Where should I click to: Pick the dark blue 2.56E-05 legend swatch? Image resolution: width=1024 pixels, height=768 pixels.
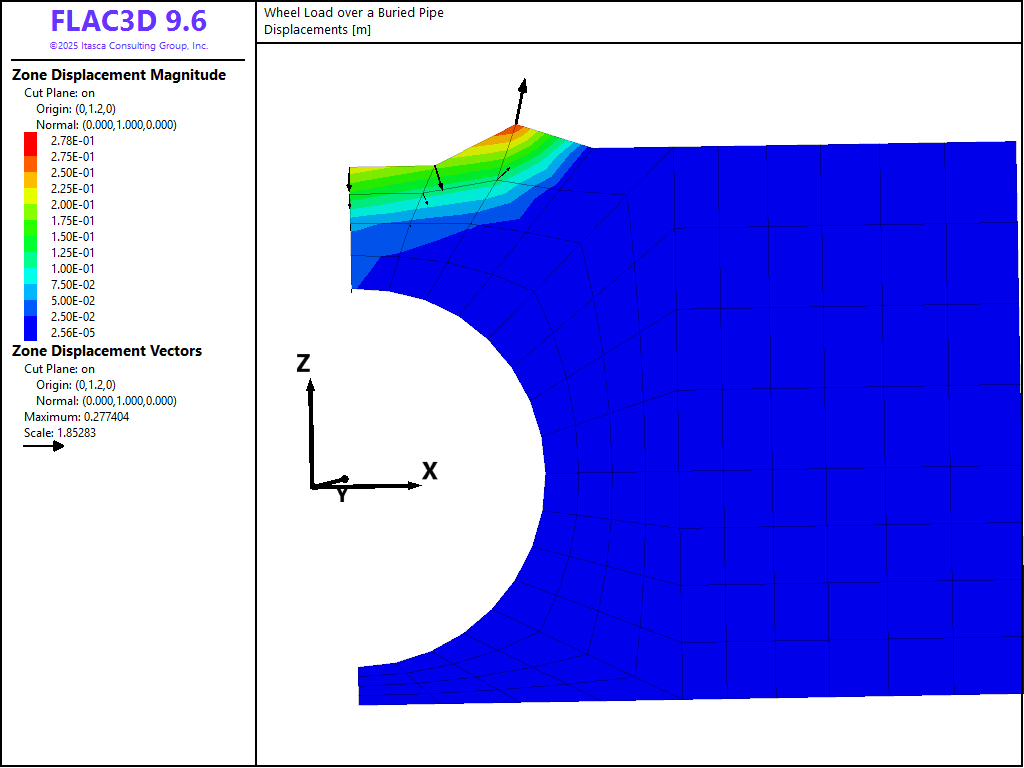(x=30, y=332)
